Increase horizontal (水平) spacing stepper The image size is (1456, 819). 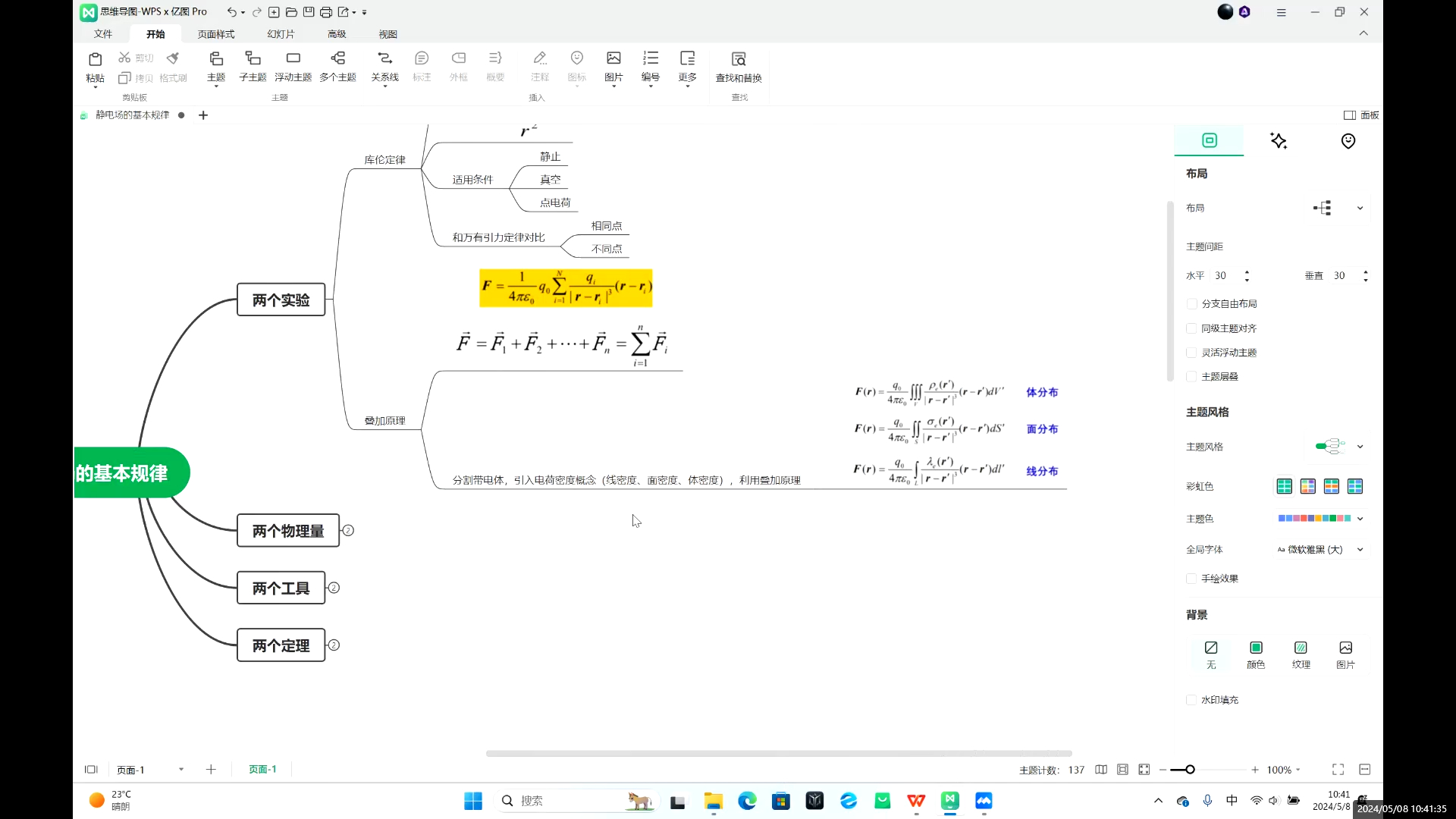[x=1247, y=271]
